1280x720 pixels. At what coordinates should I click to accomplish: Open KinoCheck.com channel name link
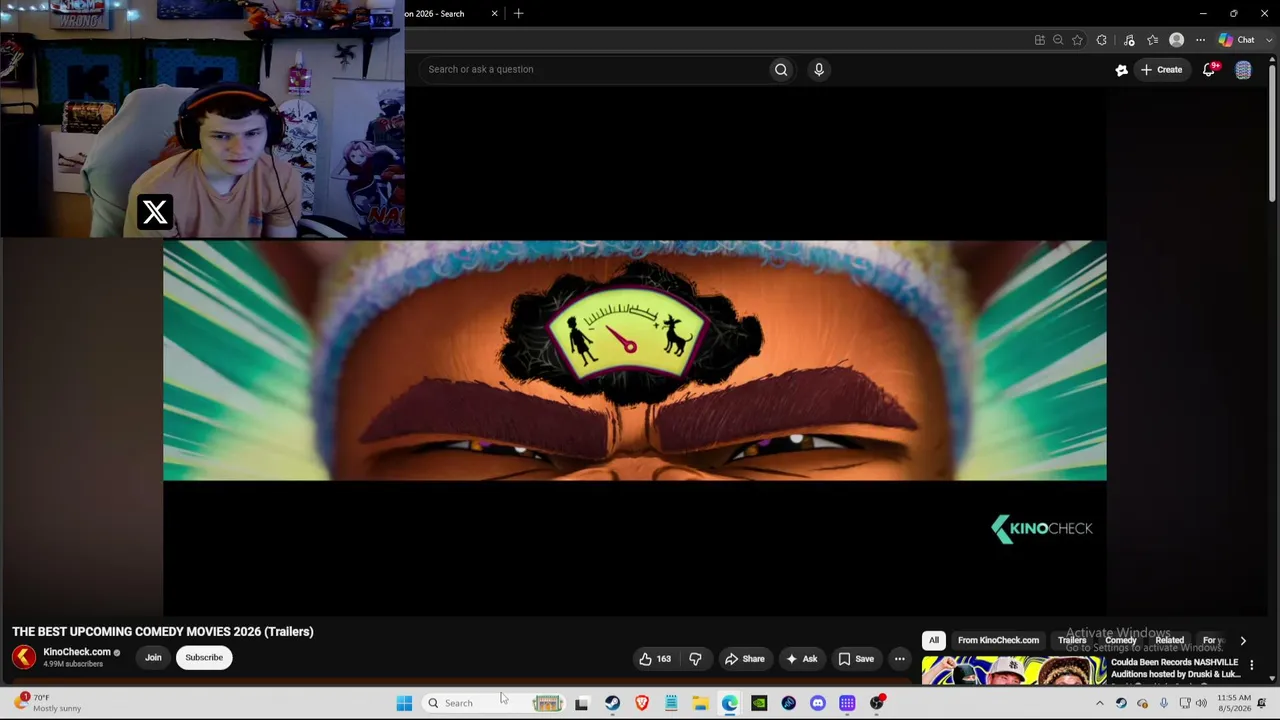tap(77, 652)
